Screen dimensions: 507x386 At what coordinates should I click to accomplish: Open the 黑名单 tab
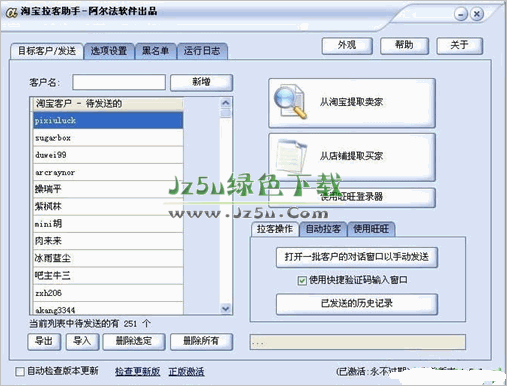155,51
